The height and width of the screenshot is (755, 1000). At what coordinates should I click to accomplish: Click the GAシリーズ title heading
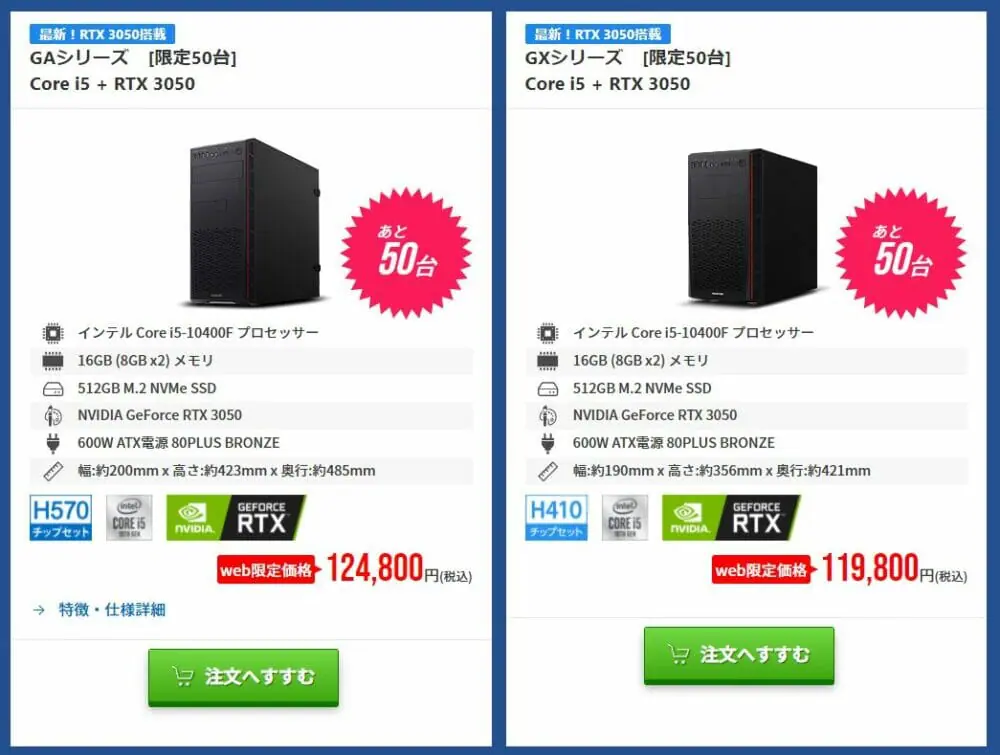pyautogui.click(x=79, y=58)
